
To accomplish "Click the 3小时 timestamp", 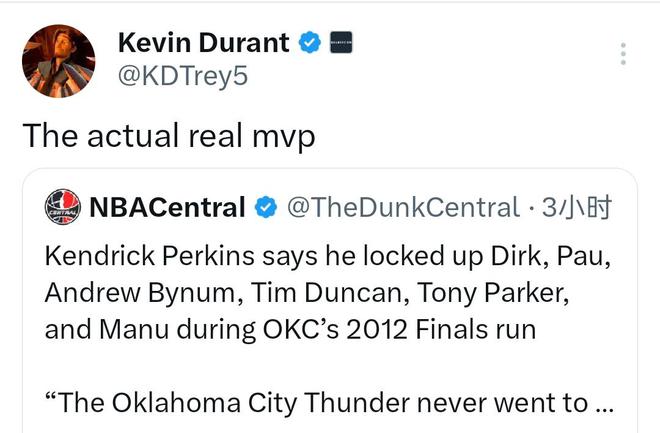I will click(x=575, y=208).
